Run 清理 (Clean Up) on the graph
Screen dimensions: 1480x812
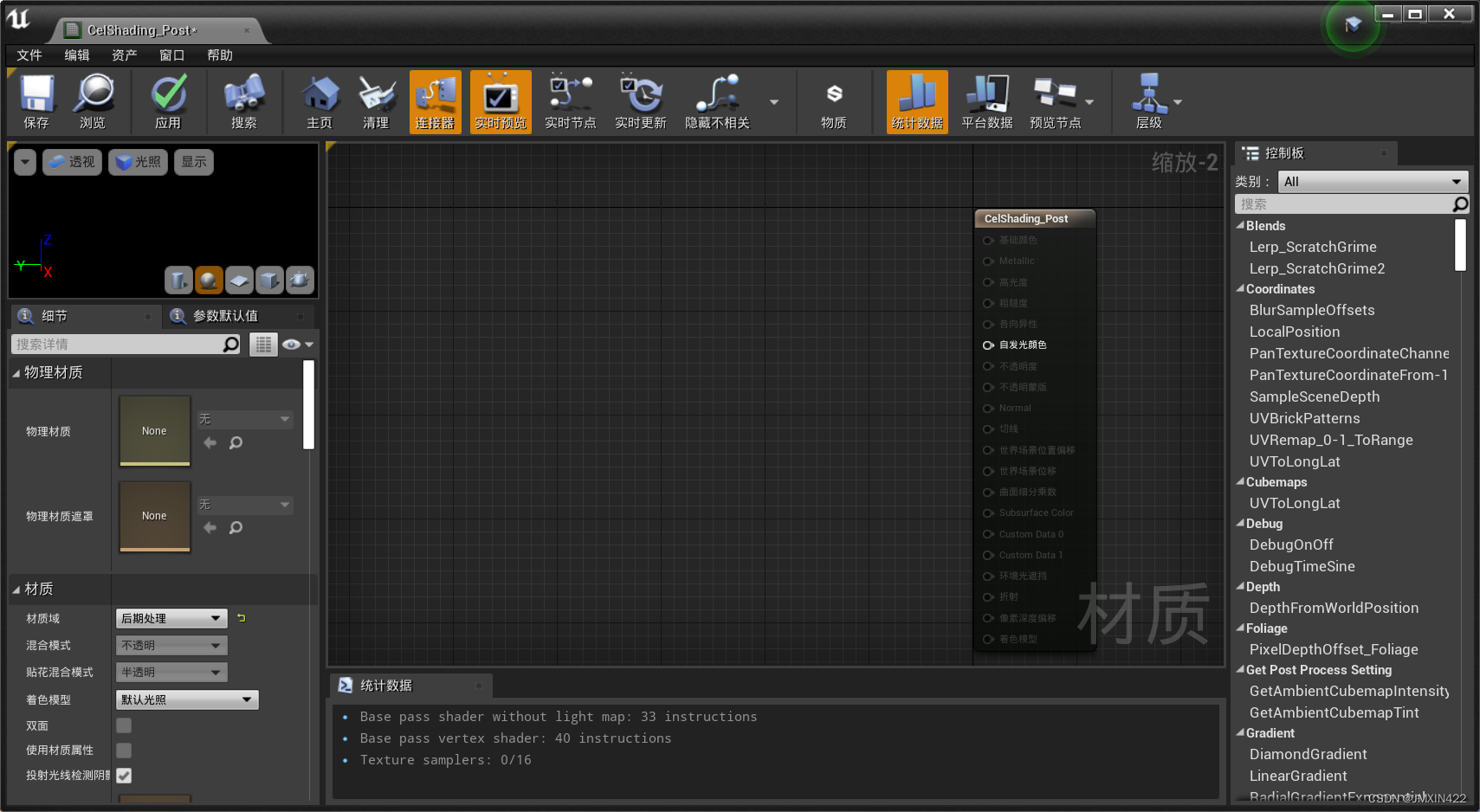376,101
